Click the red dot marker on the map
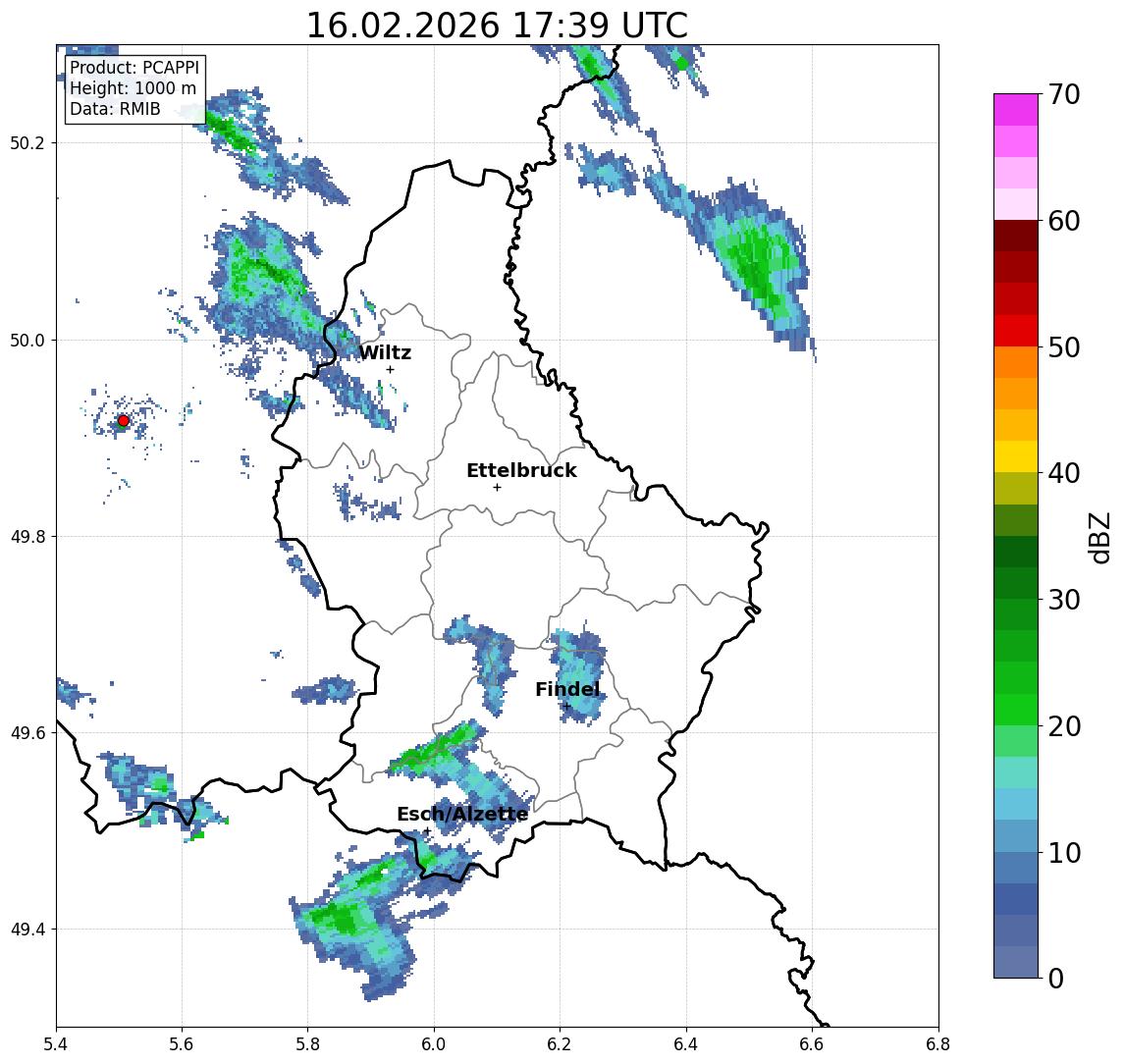This screenshot has height=1064, width=1124. [x=124, y=421]
